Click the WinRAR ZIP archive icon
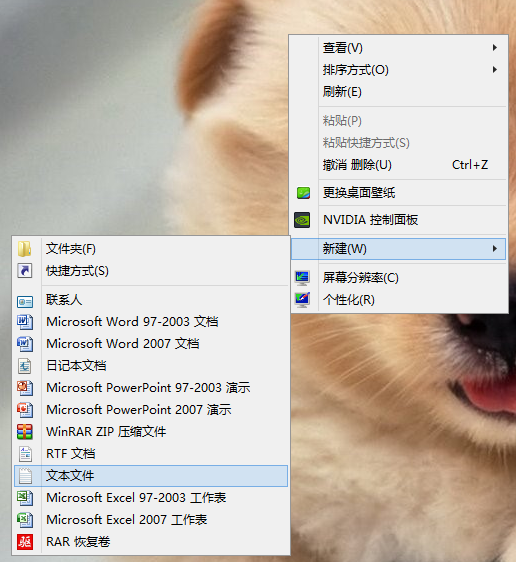This screenshot has width=516, height=562. 25,432
